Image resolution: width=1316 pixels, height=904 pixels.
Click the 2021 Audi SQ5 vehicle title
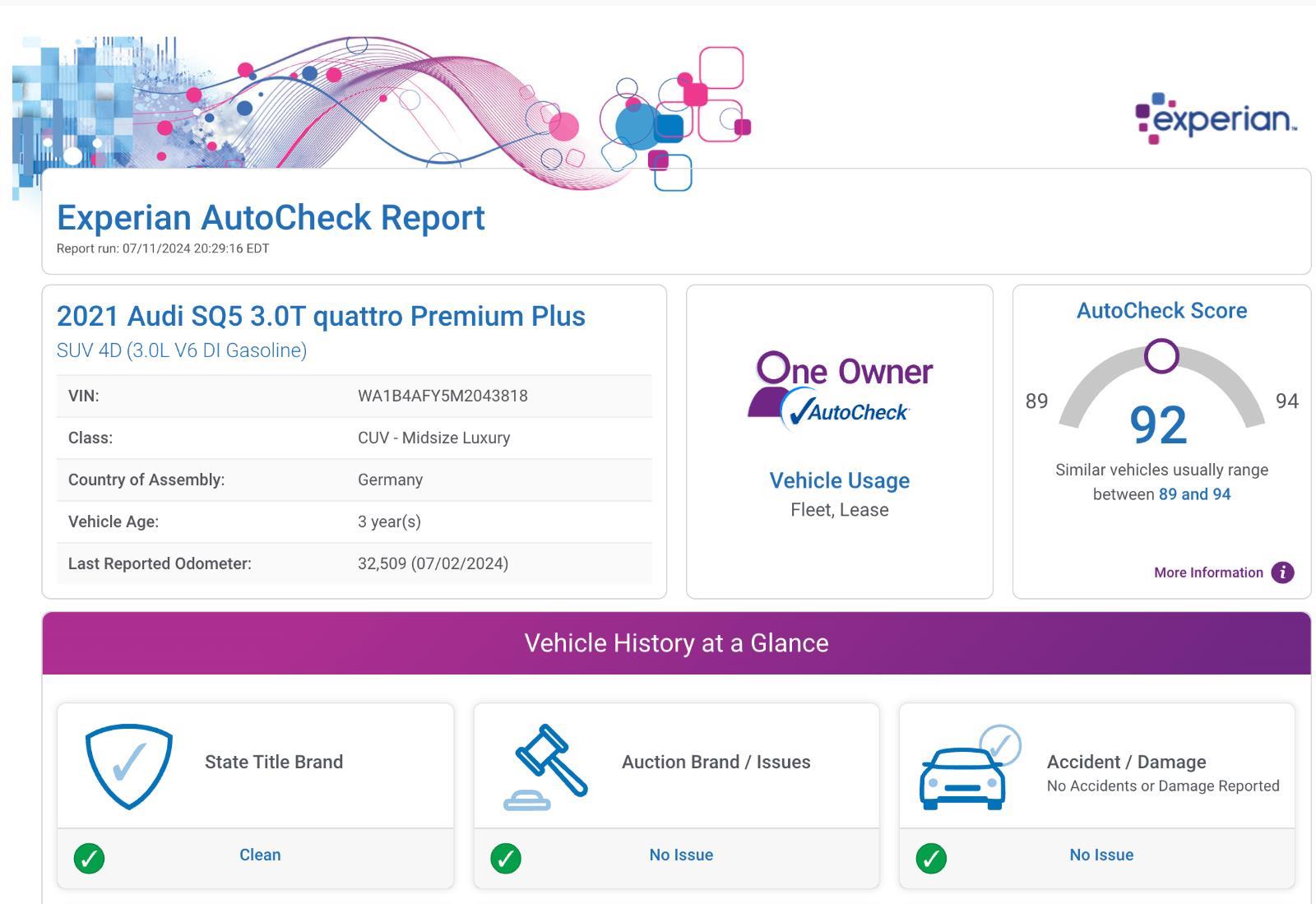pos(321,316)
